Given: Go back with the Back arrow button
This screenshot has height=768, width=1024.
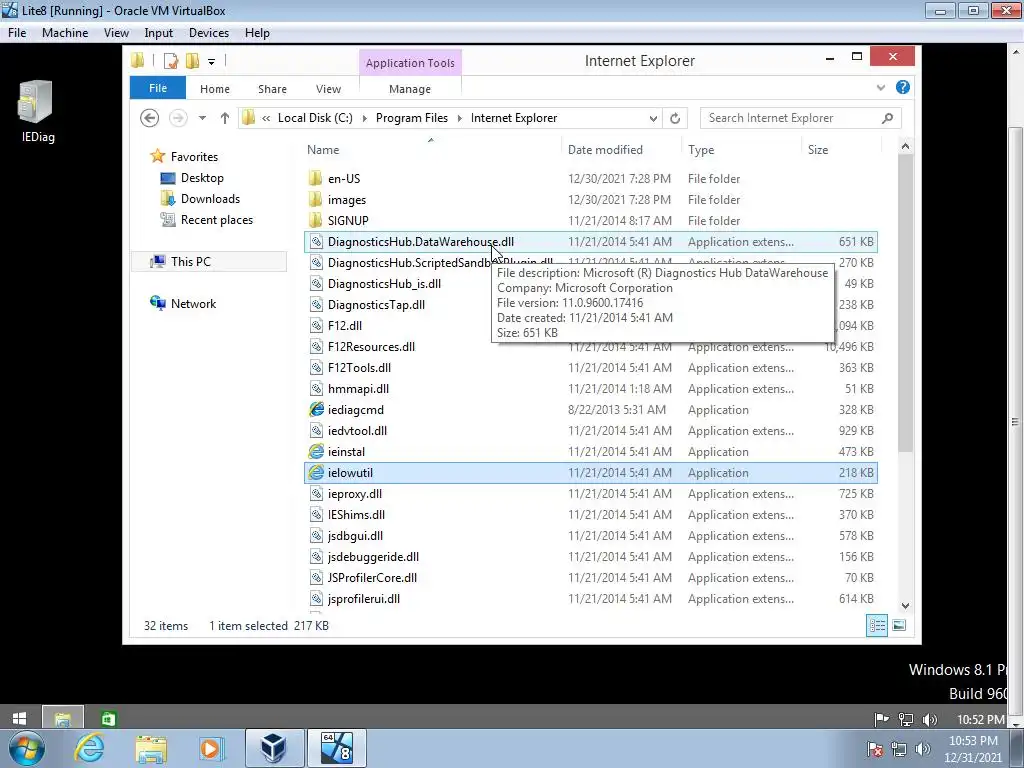Looking at the screenshot, I should point(150,118).
